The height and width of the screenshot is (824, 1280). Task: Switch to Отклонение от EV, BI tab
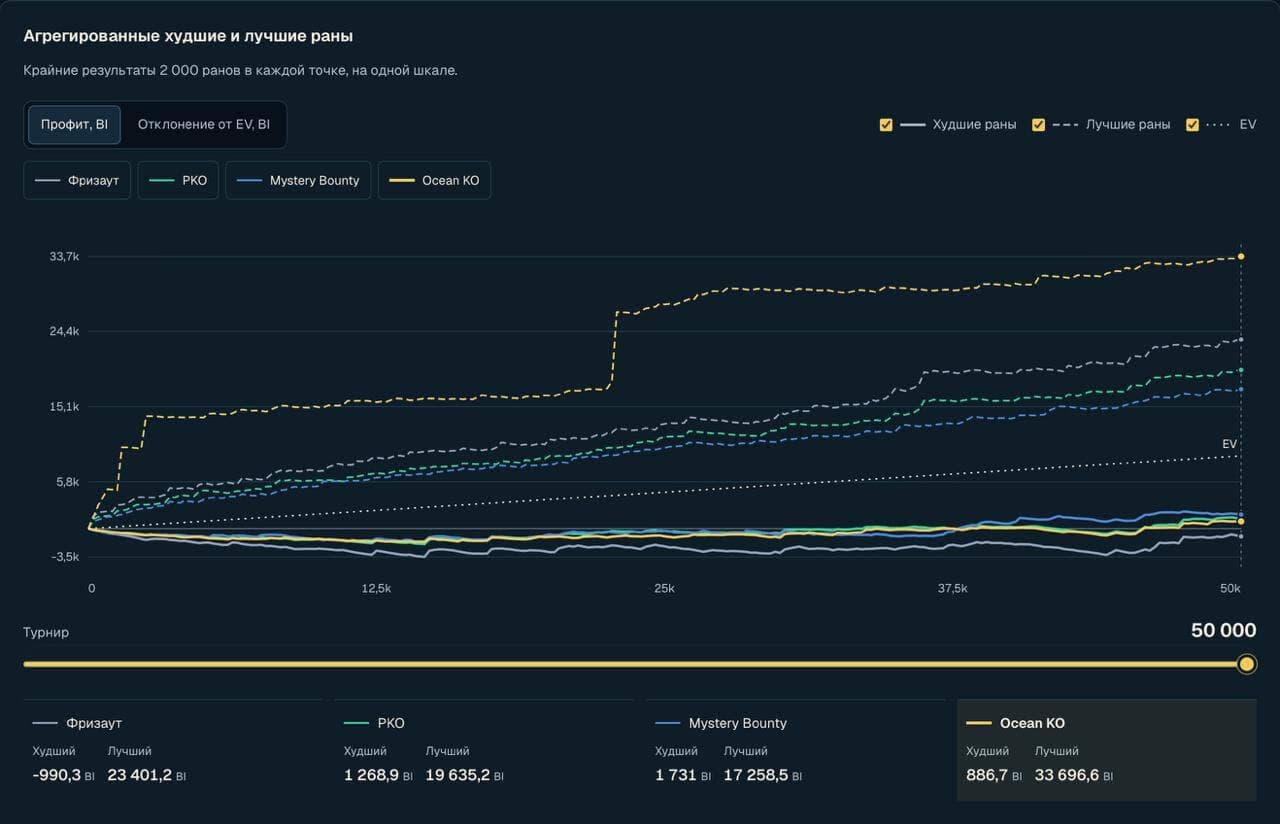click(204, 125)
